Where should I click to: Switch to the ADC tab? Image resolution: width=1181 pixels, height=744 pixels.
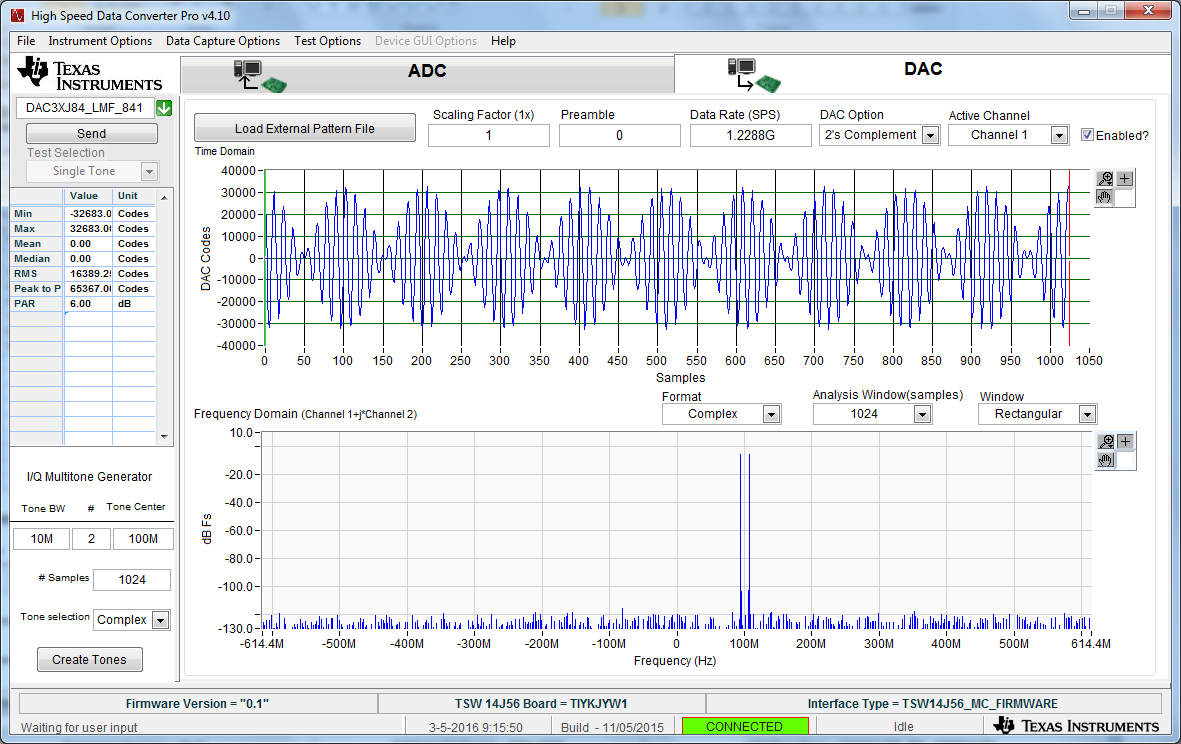click(427, 75)
